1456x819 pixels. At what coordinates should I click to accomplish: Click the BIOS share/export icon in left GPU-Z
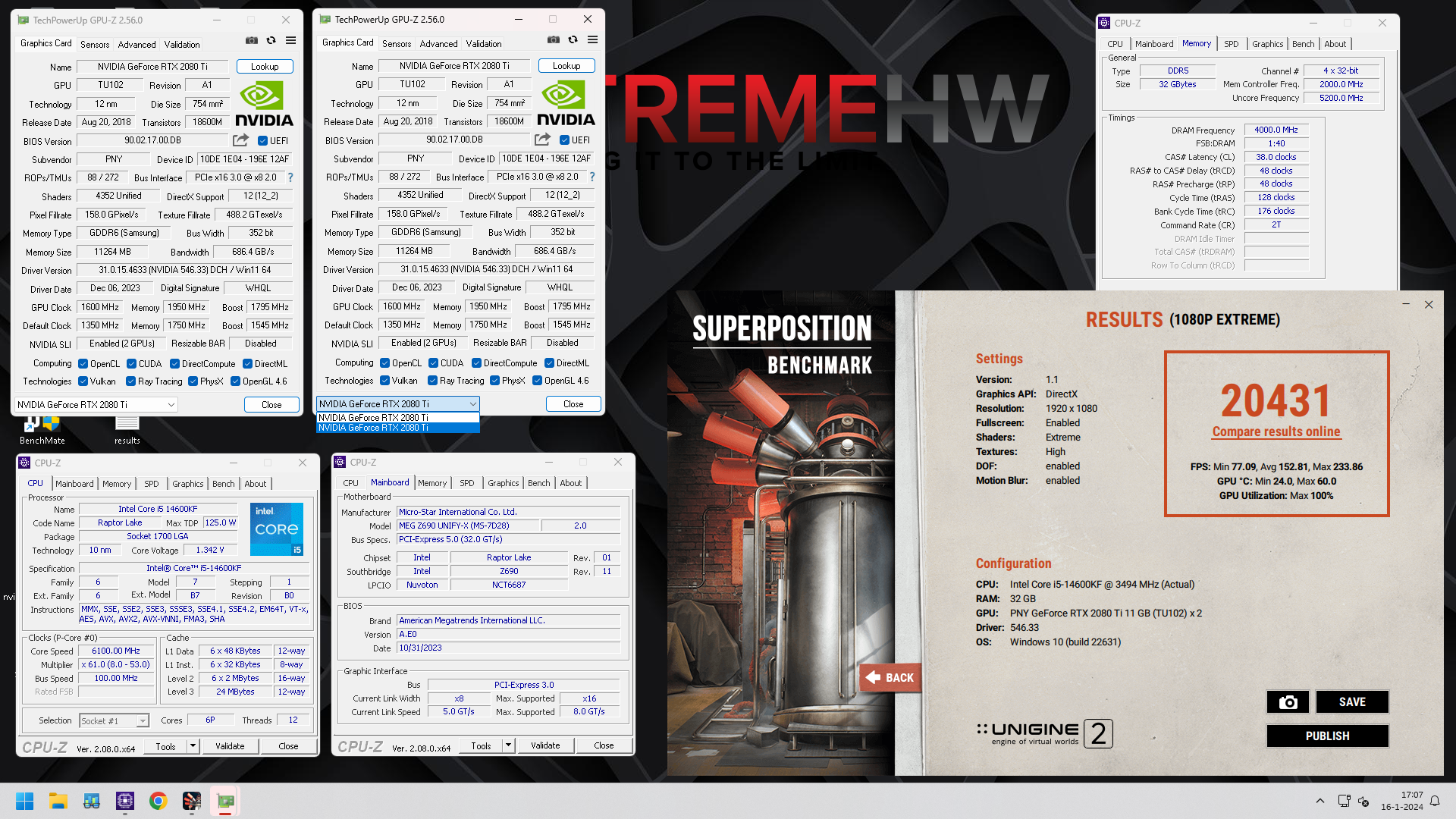coord(240,140)
